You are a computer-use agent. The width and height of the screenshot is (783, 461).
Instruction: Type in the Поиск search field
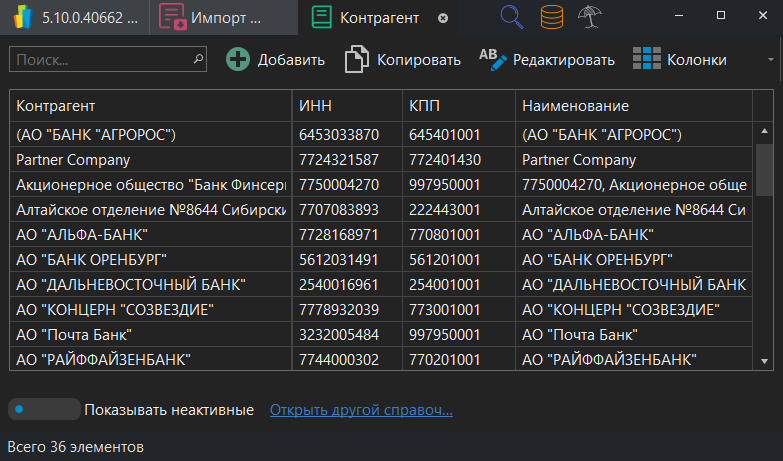click(x=98, y=60)
